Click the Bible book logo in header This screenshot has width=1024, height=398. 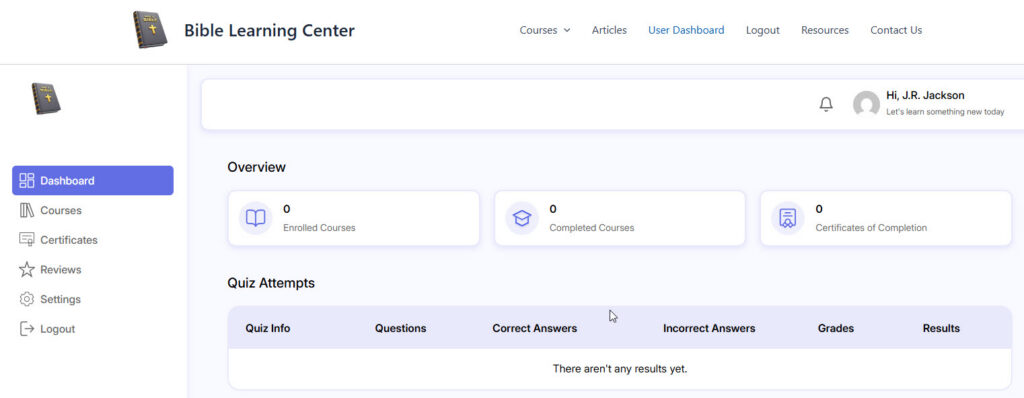[150, 29]
